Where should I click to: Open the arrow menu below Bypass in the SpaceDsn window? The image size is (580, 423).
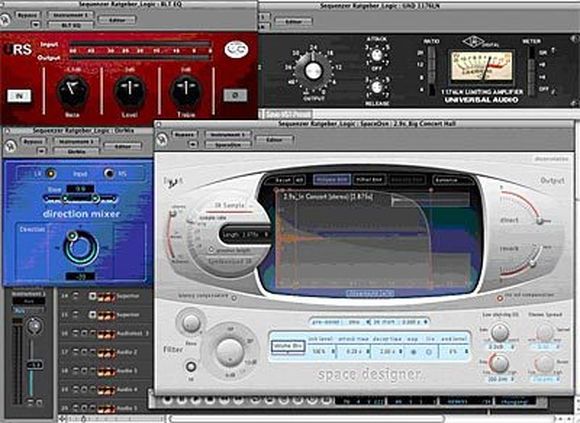pos(192,145)
